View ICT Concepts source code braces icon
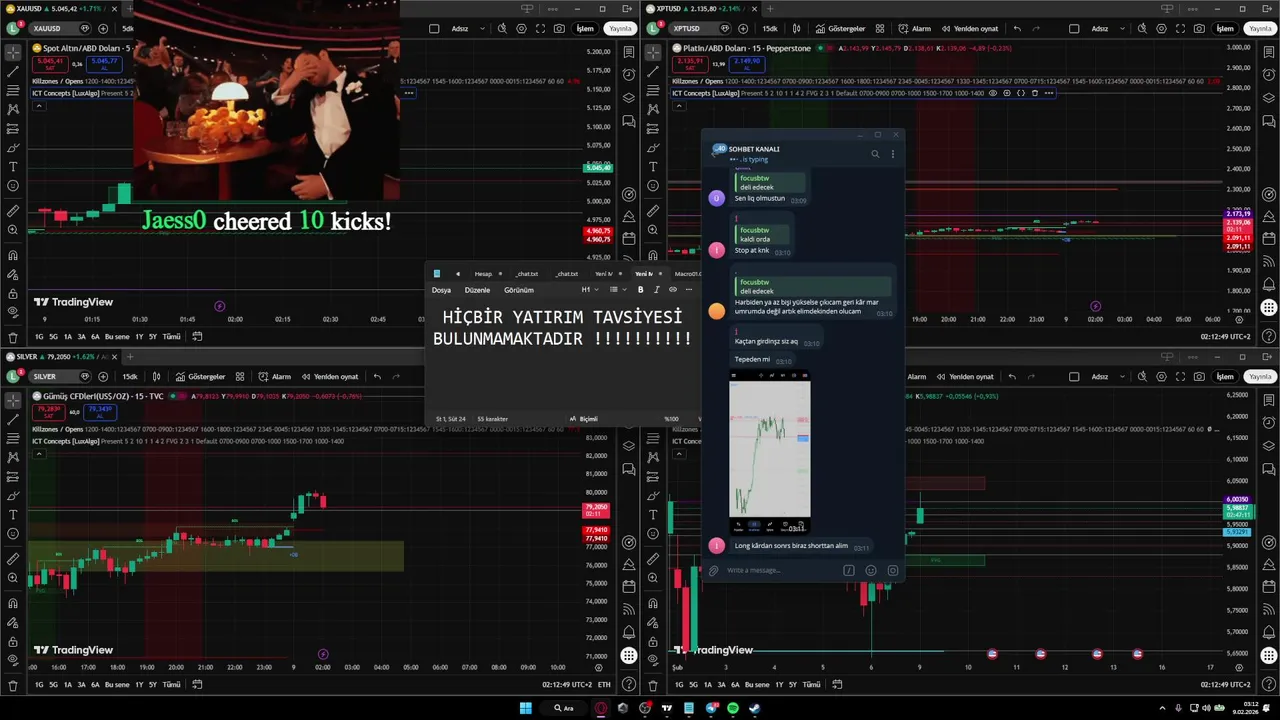The image size is (1280, 720). pos(1021,93)
